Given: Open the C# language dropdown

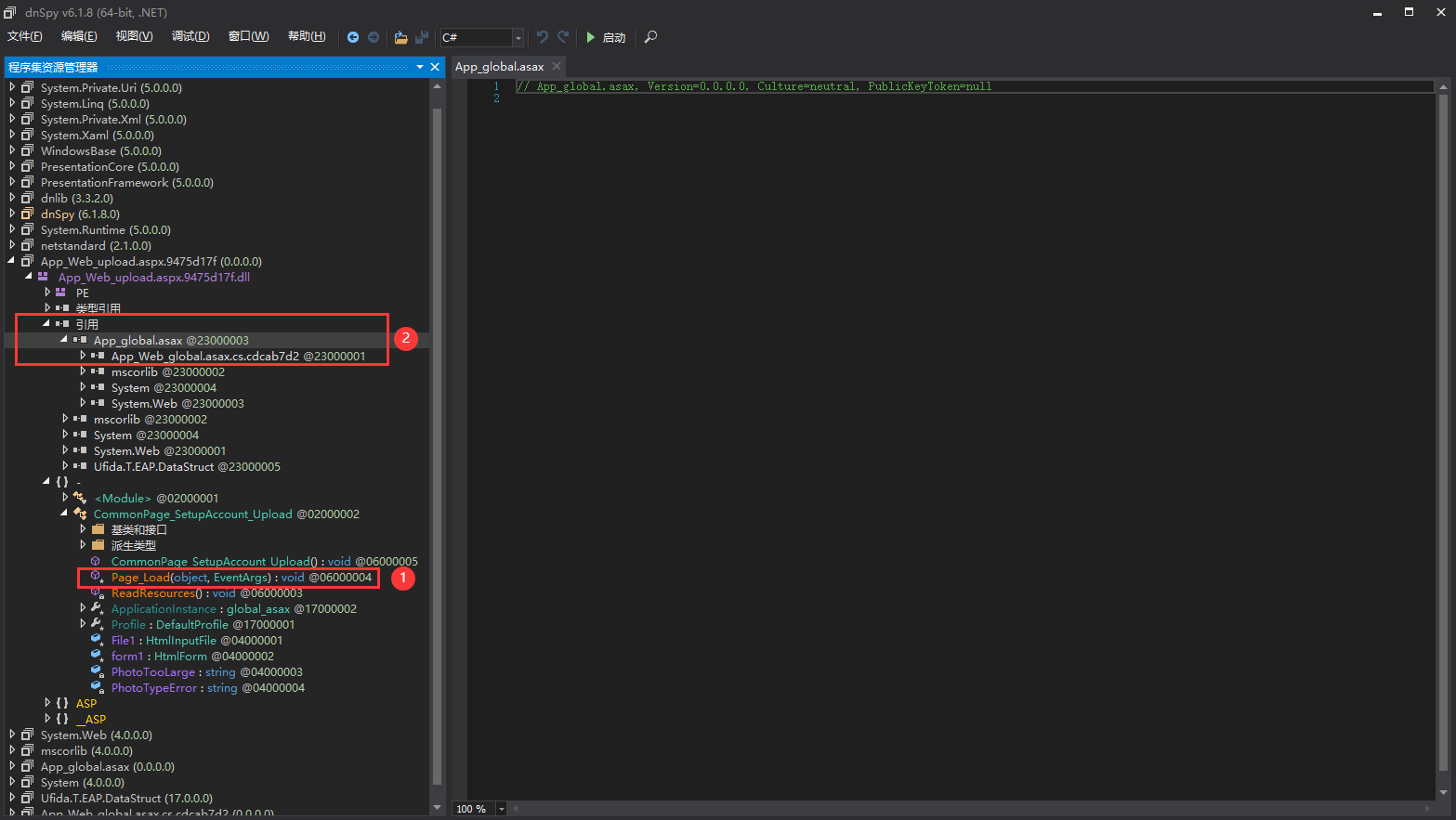Looking at the screenshot, I should (x=518, y=37).
